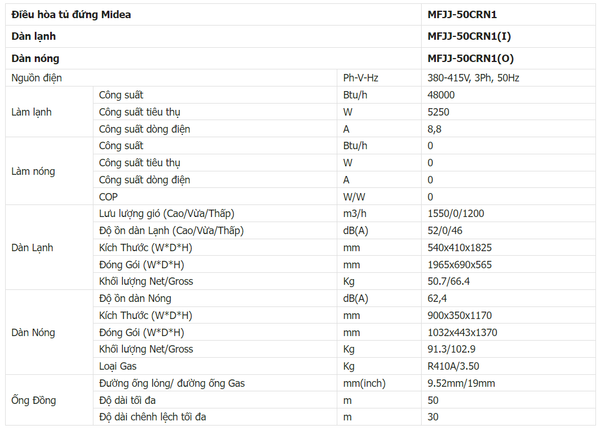Click the 48000 cooling capacity value

click(441, 94)
